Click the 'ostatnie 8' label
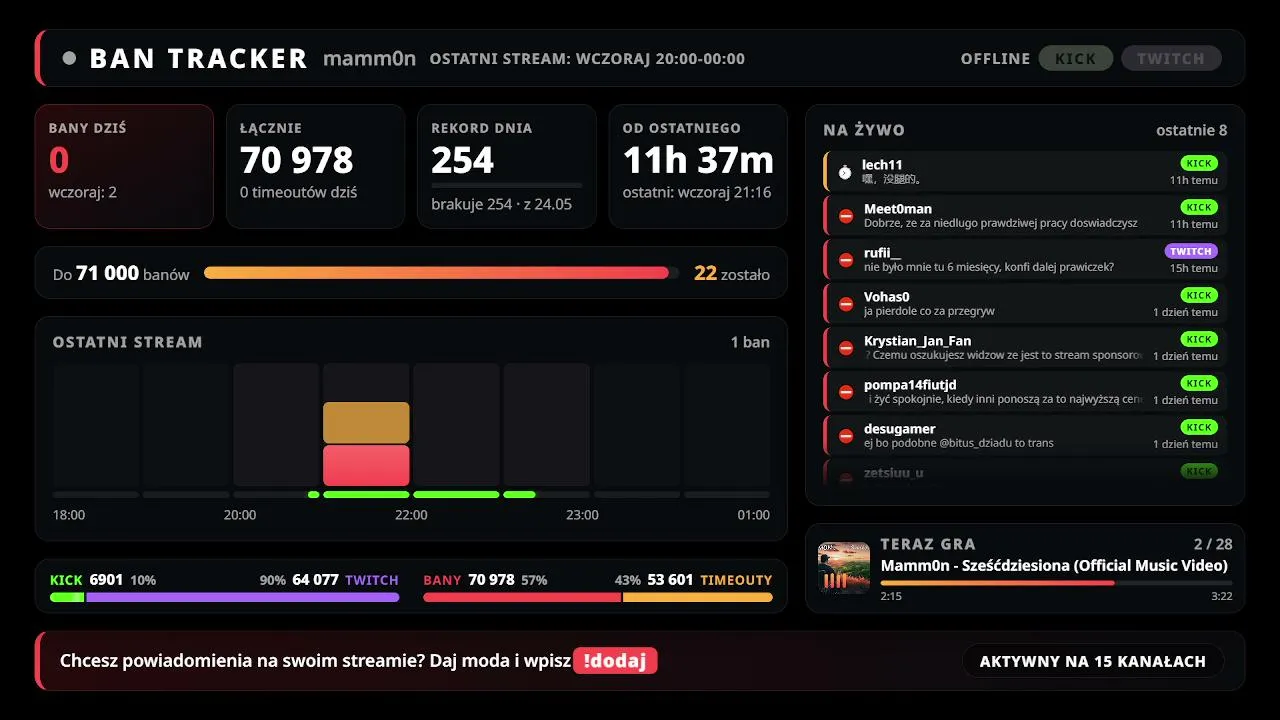The image size is (1280, 720). point(1192,130)
